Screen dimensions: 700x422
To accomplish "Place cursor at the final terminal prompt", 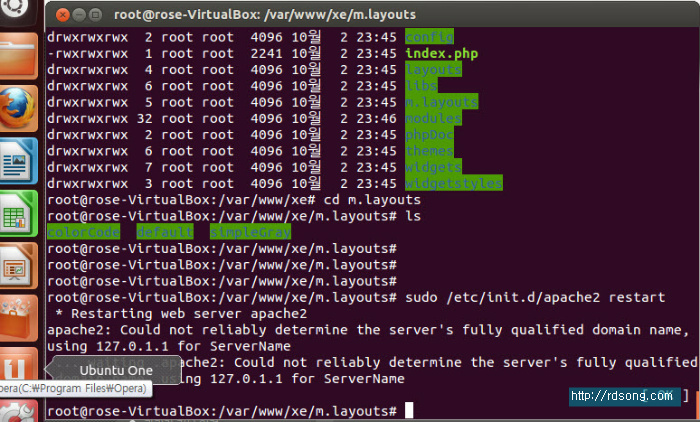I will point(408,410).
